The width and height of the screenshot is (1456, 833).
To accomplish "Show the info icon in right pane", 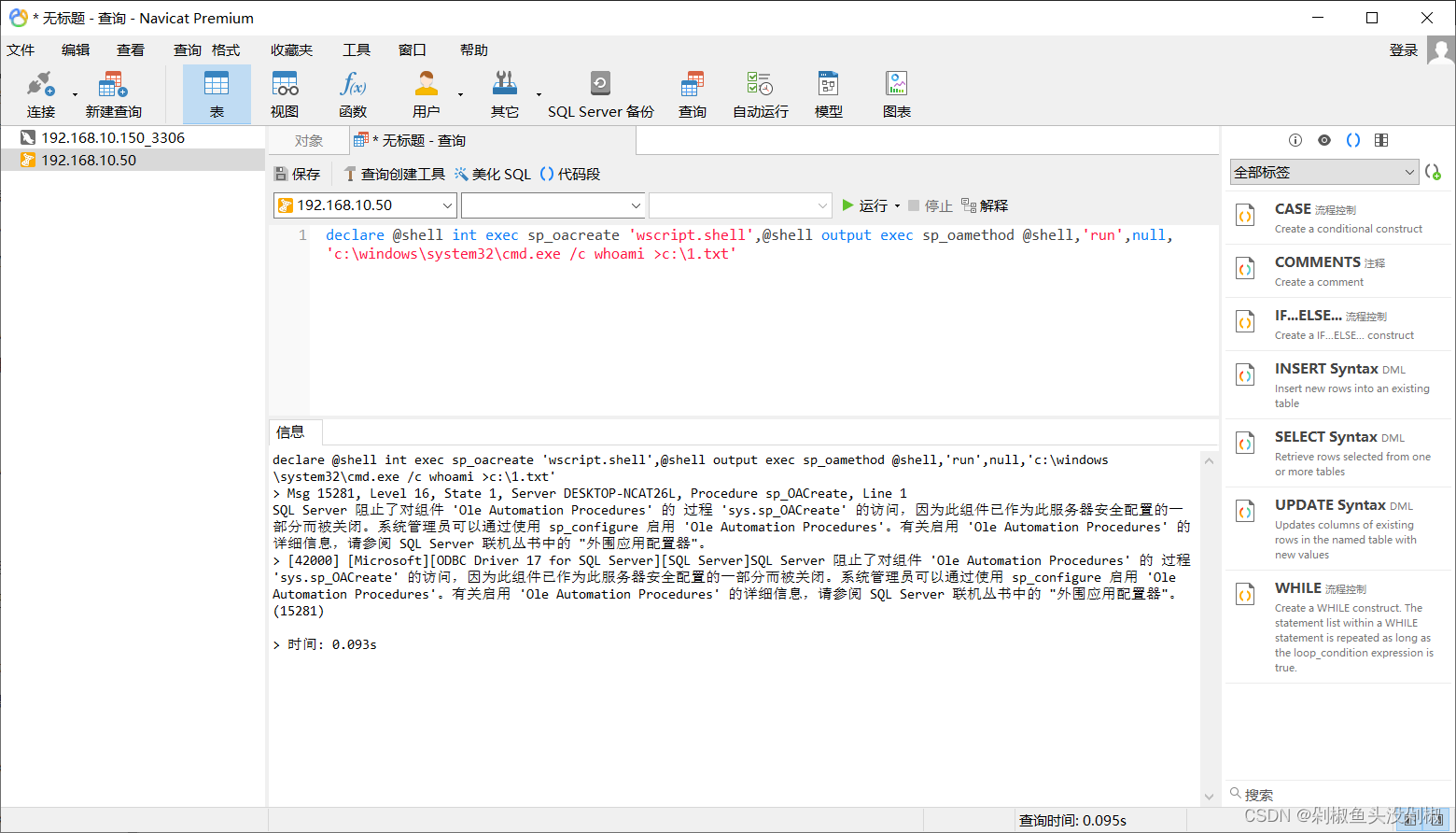I will tap(1295, 140).
